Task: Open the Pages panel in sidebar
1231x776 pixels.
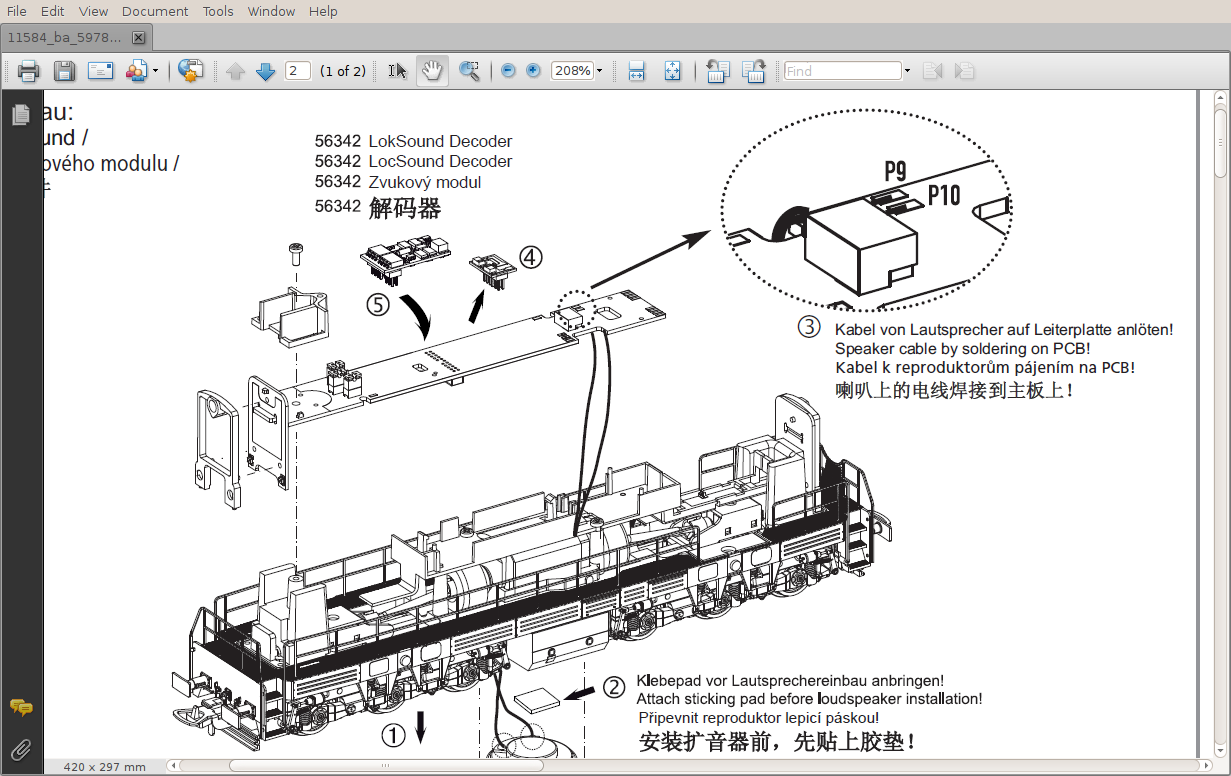Action: 20,116
